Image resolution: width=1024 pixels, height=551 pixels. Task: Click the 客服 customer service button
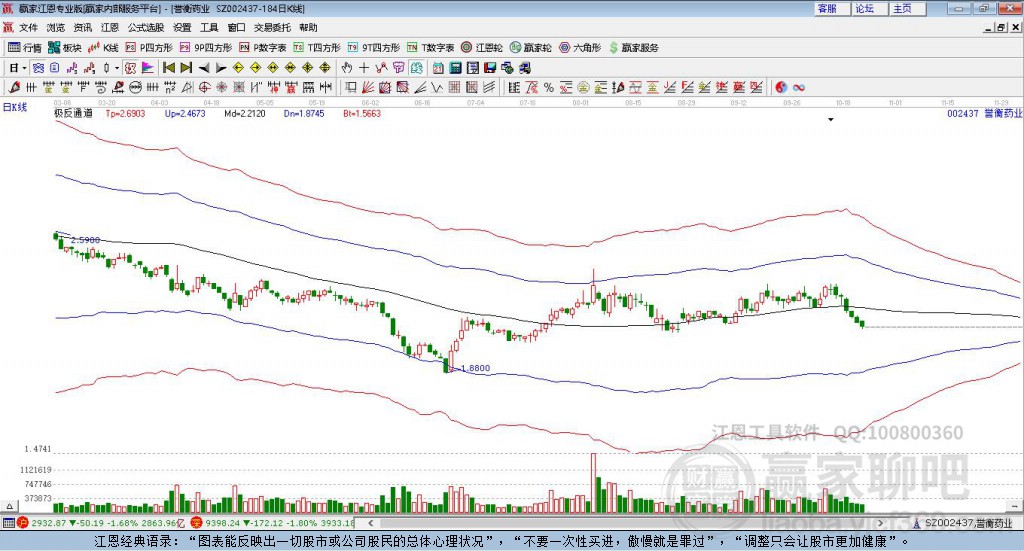[x=832, y=8]
